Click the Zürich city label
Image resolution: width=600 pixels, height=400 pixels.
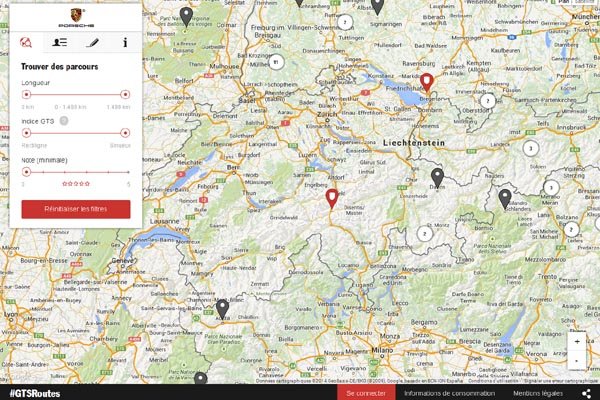tap(326, 114)
